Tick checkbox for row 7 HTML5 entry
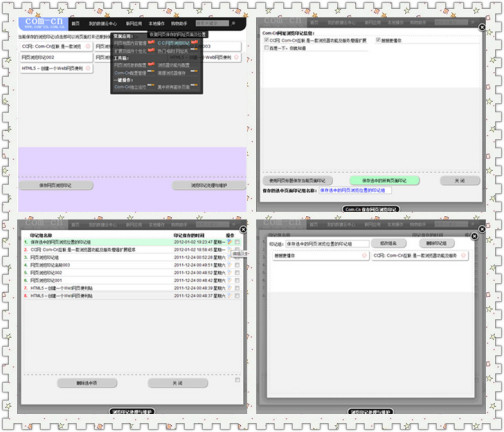 coord(237,288)
